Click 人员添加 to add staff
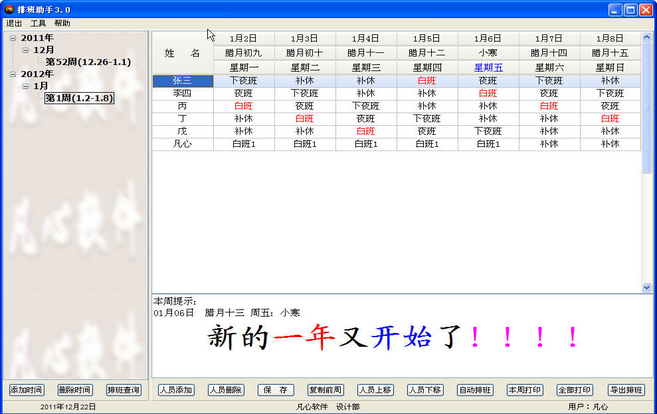 click(x=177, y=389)
